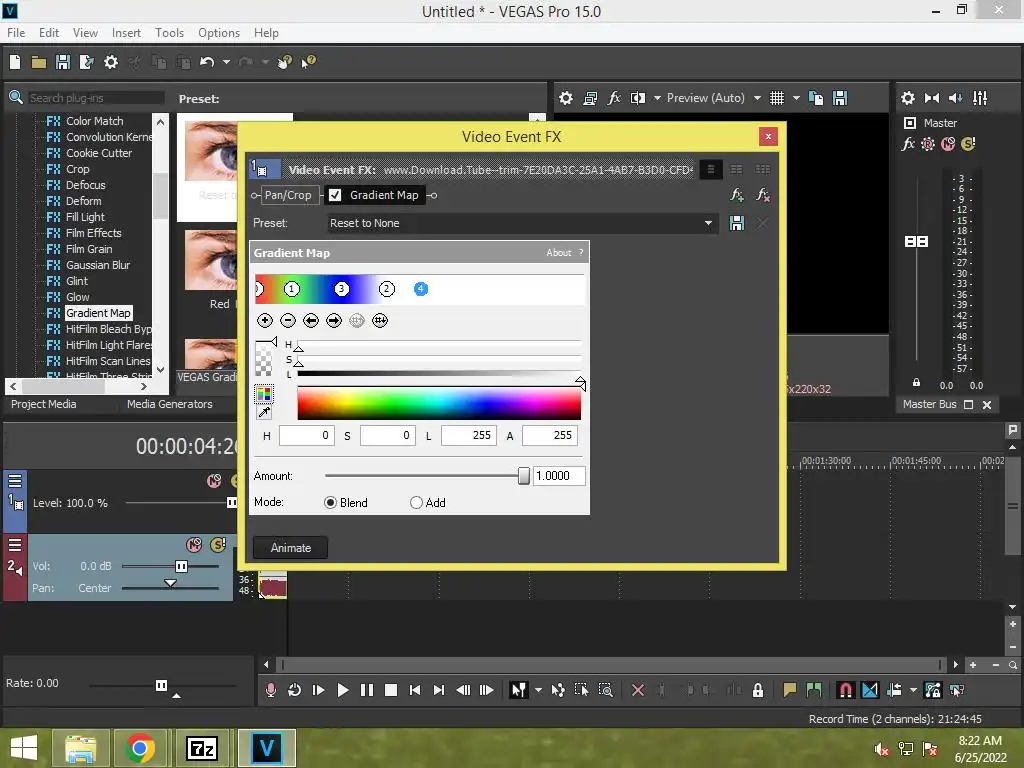
Task: Open the Preset dropdown Reset to None
Action: point(522,223)
